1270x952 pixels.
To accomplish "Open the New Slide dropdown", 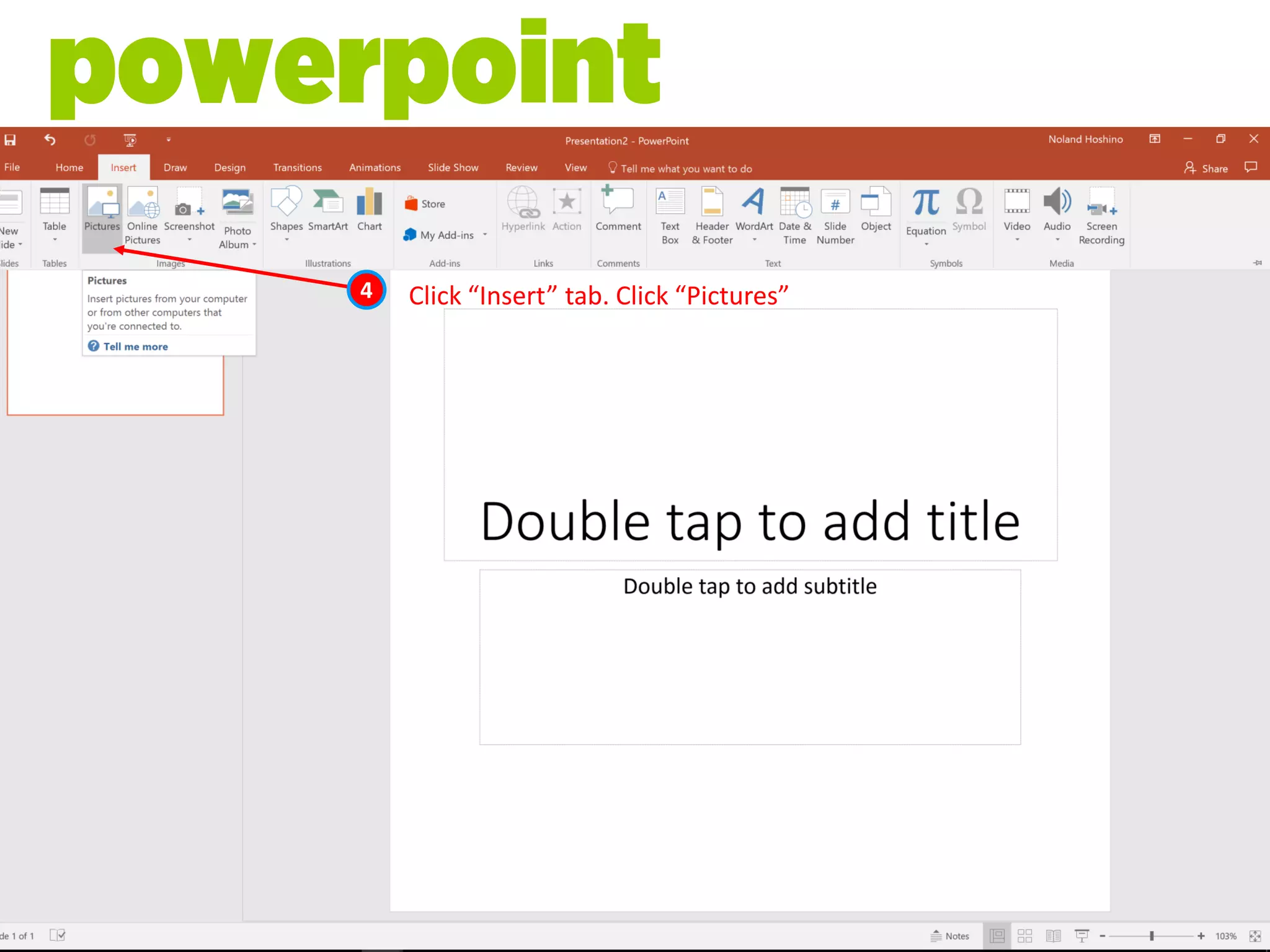I will coord(11,238).
